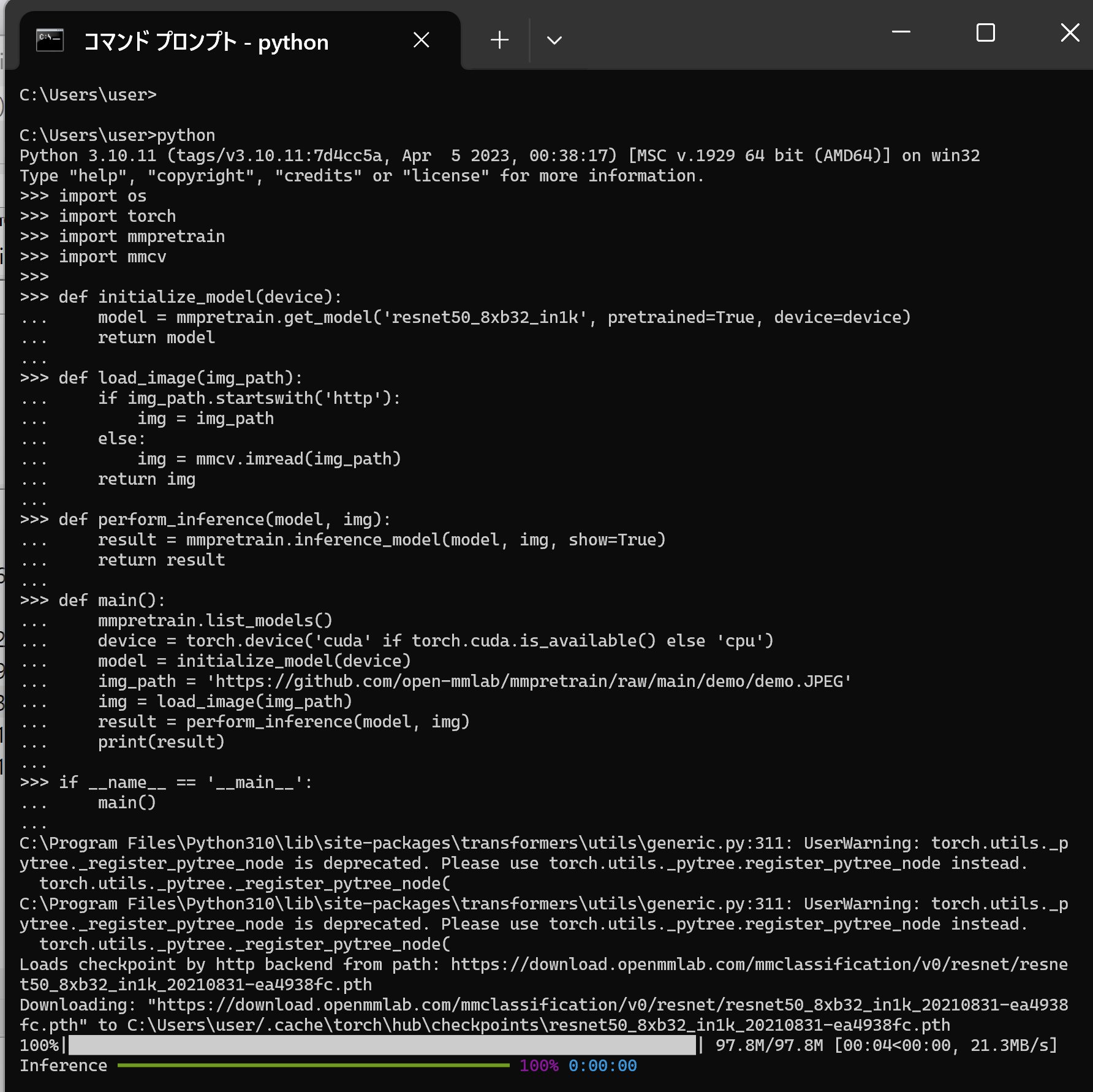Open a new terminal tab with plus
This screenshot has height=1092, width=1093.
tap(499, 40)
